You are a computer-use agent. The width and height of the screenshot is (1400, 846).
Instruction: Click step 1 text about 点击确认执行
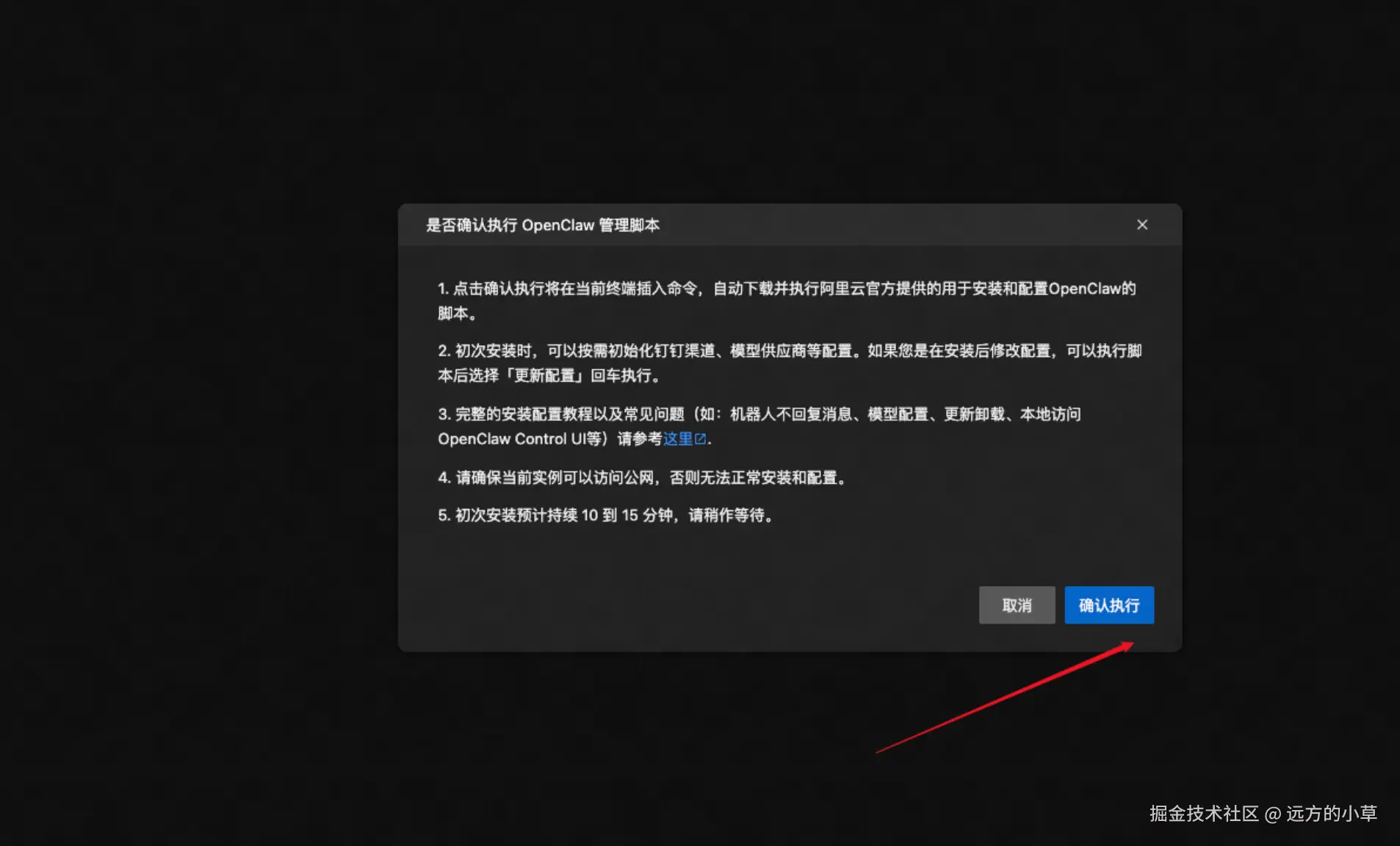787,301
